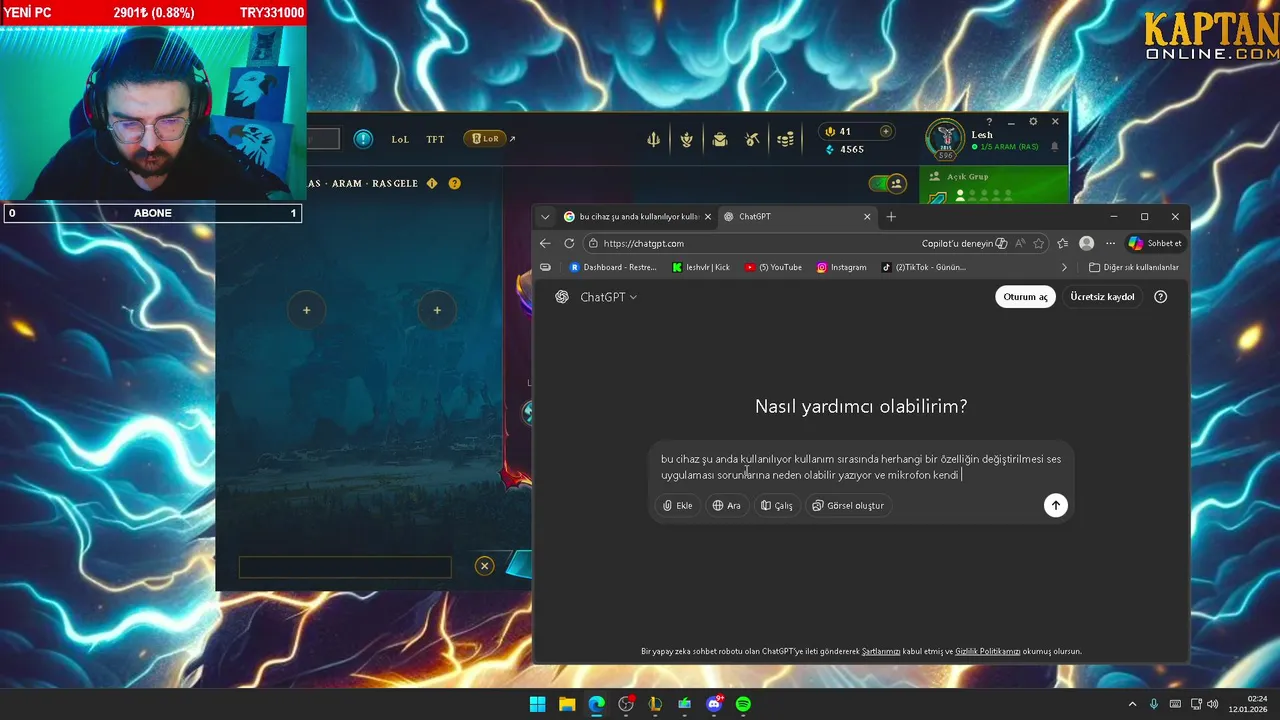
Task: Refresh the ChatGPT page
Action: click(x=569, y=243)
